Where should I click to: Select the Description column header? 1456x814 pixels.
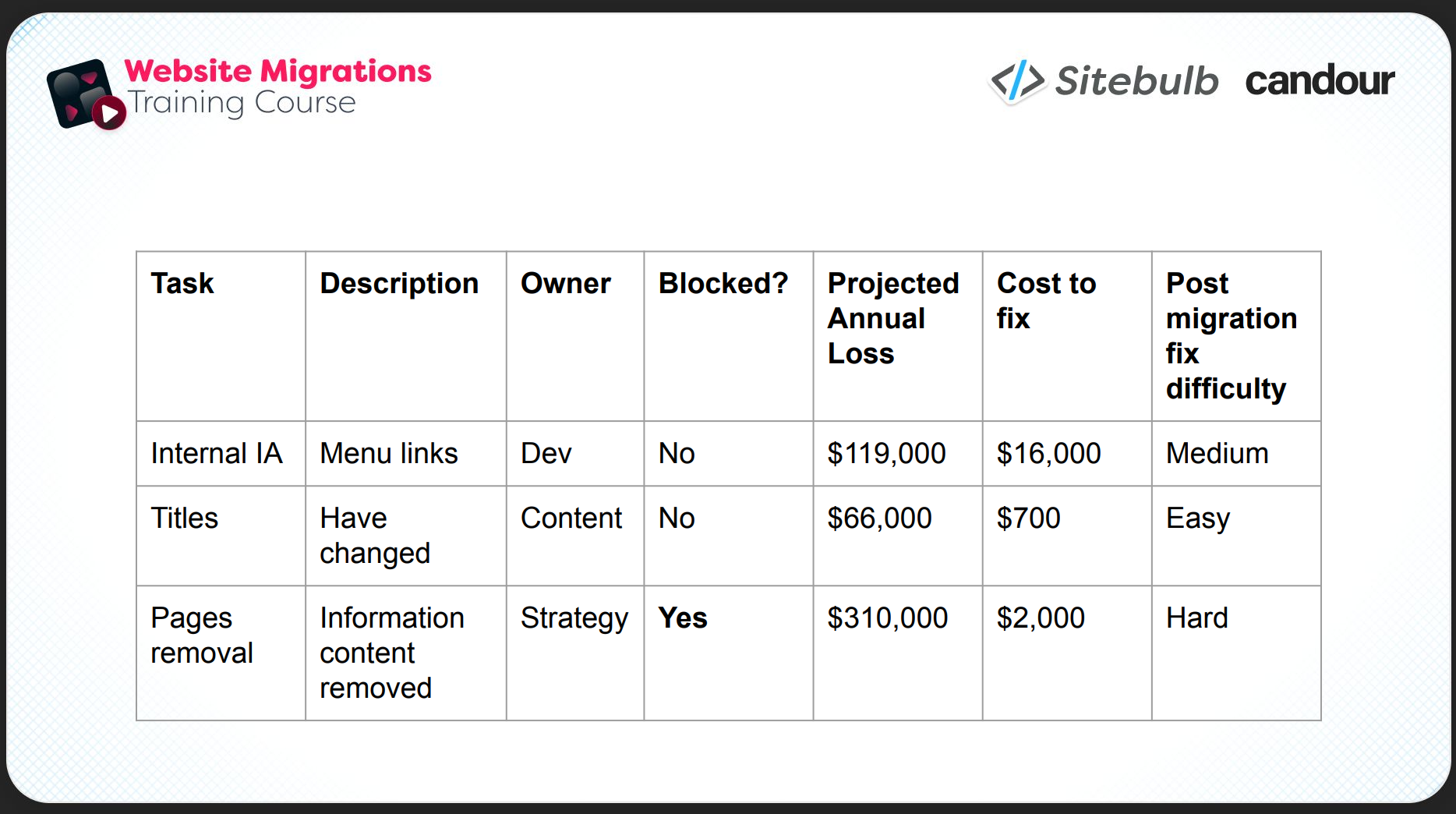click(399, 284)
